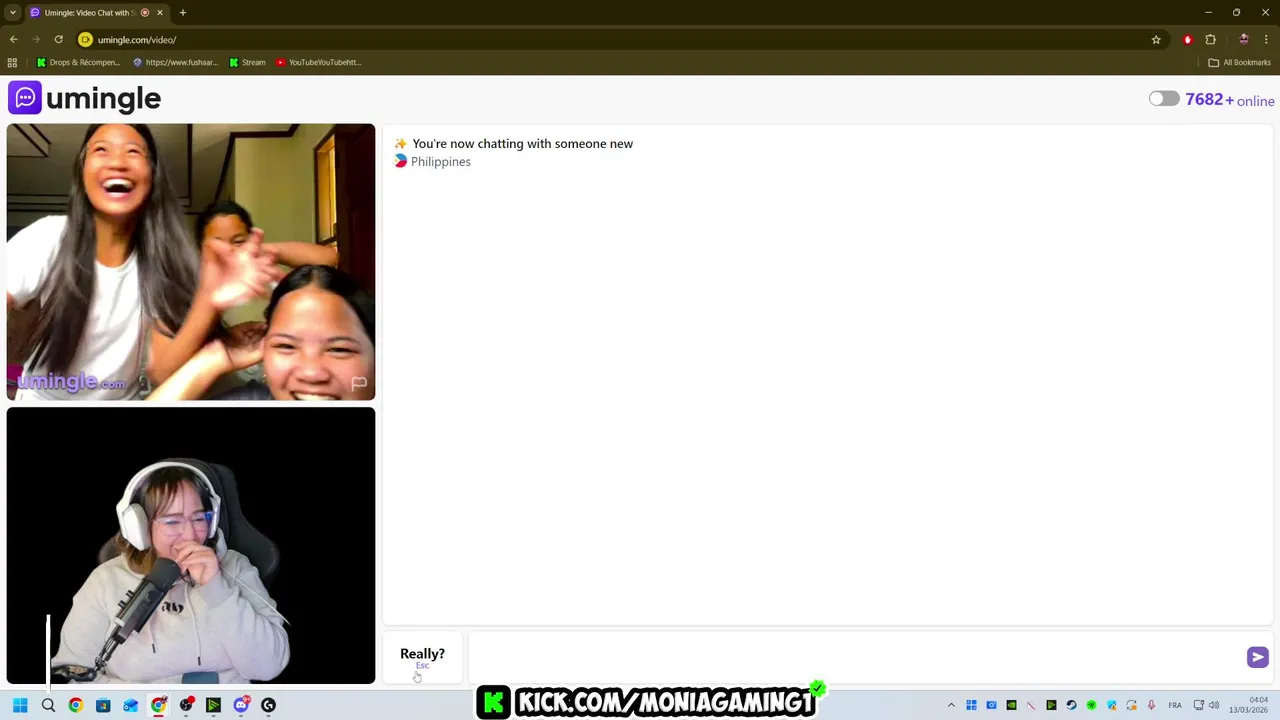This screenshot has width=1280, height=720.
Task: Open Windows taskbar search
Action: [x=48, y=705]
